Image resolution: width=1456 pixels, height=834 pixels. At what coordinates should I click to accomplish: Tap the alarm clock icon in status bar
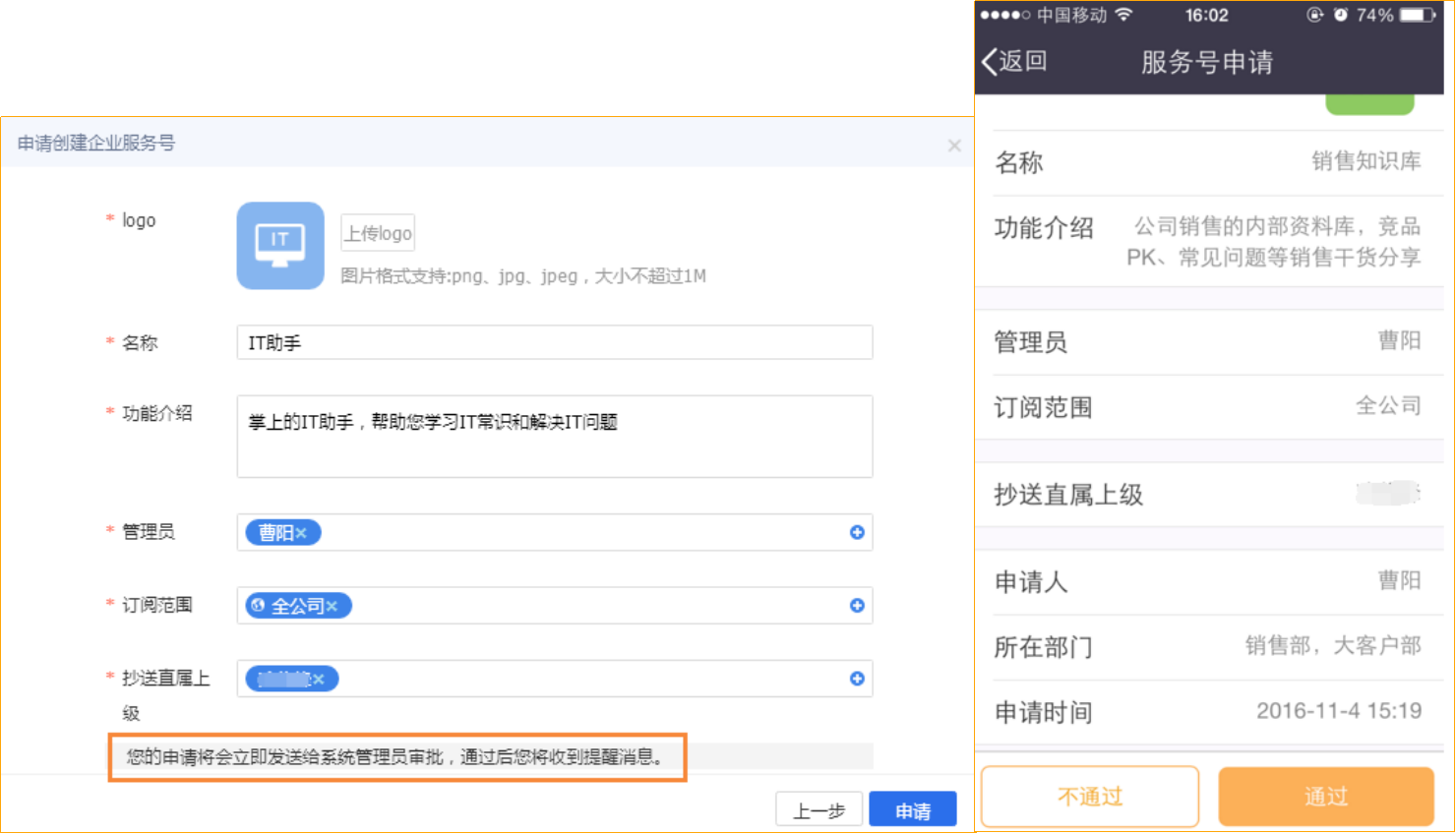tap(1340, 15)
